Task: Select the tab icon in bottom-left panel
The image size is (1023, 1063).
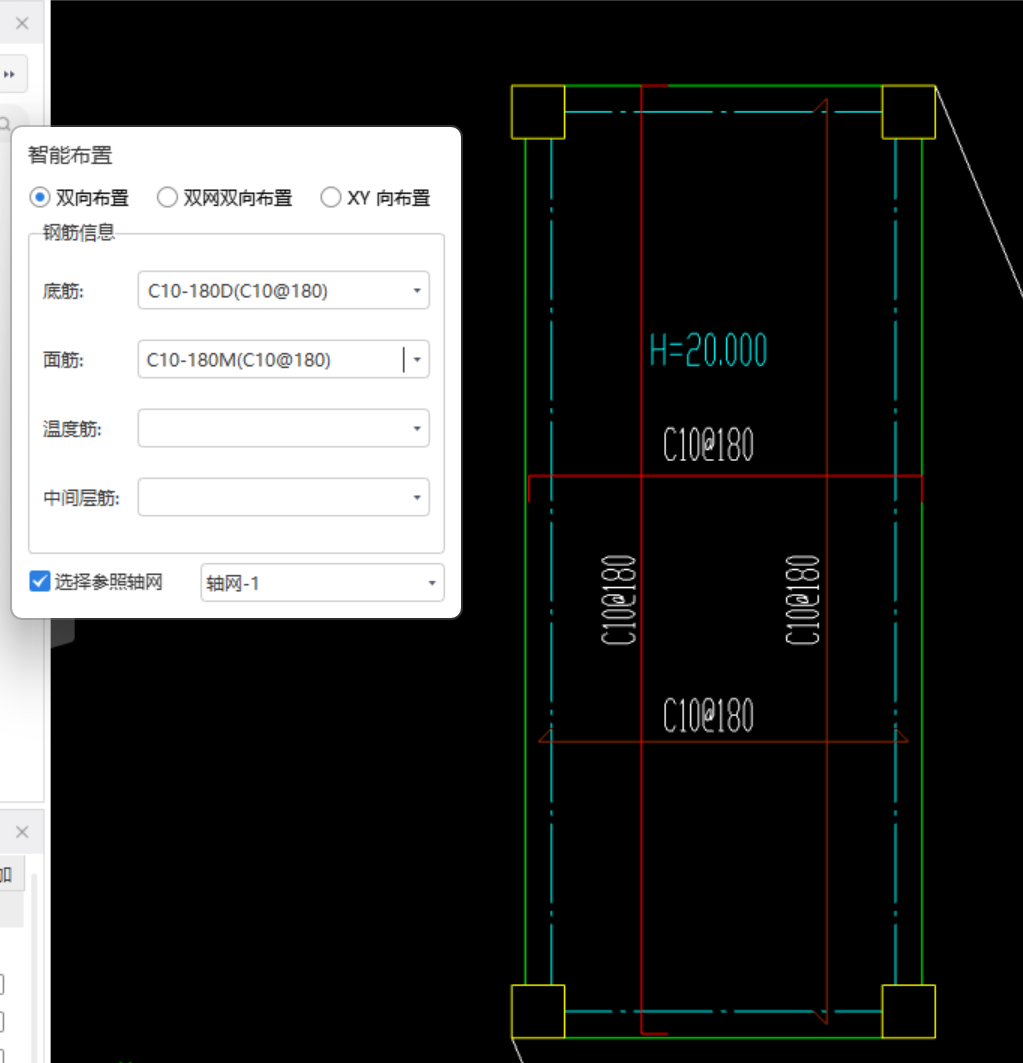Action: click(7, 873)
